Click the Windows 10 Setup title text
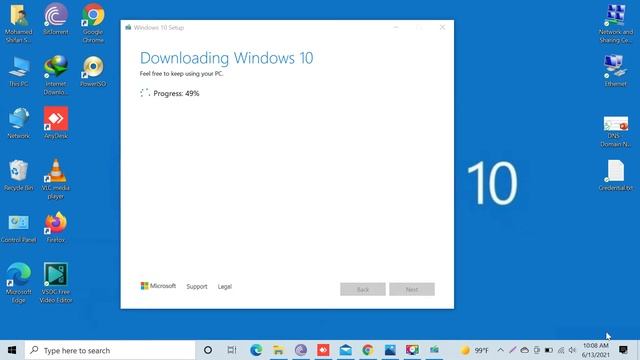 click(x=159, y=27)
